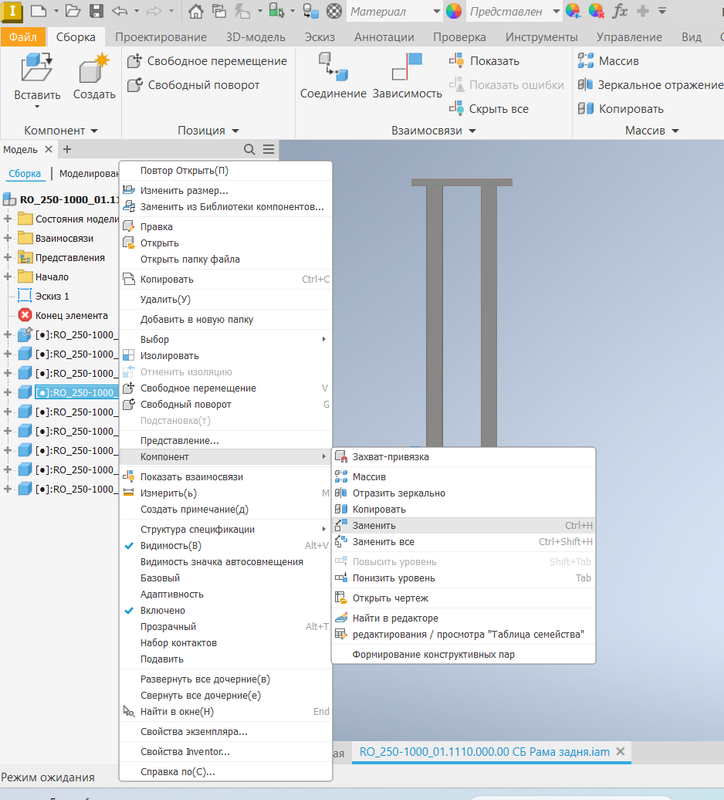Expand the Взаимосвязи folder in the browser
The width and height of the screenshot is (724, 800).
[x=7, y=238]
